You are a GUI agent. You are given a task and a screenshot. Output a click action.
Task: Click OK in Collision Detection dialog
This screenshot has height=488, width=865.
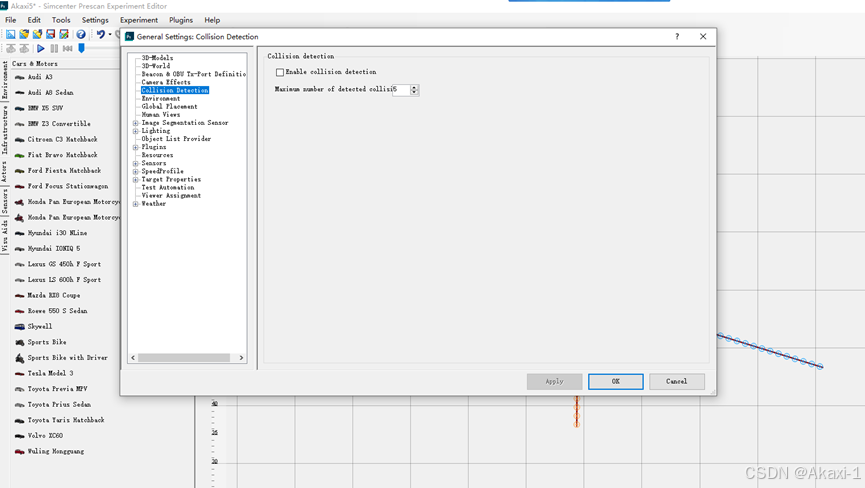point(616,382)
